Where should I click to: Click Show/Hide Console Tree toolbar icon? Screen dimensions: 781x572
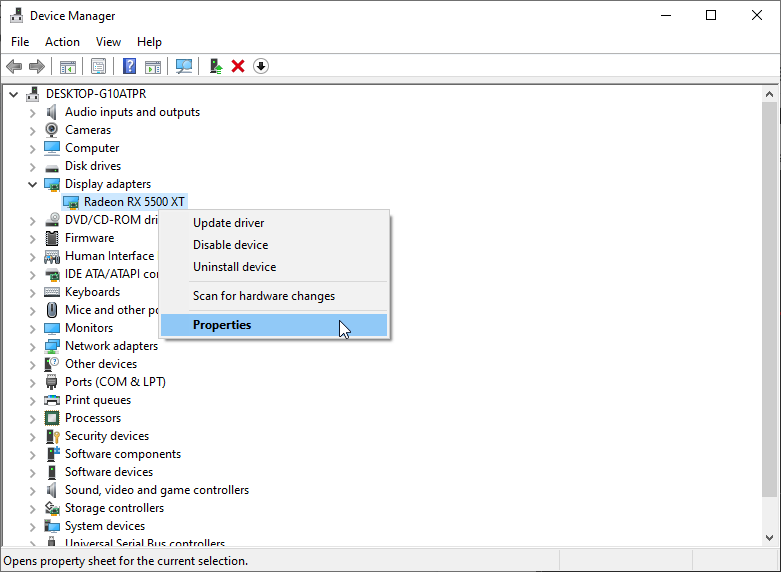(68, 66)
